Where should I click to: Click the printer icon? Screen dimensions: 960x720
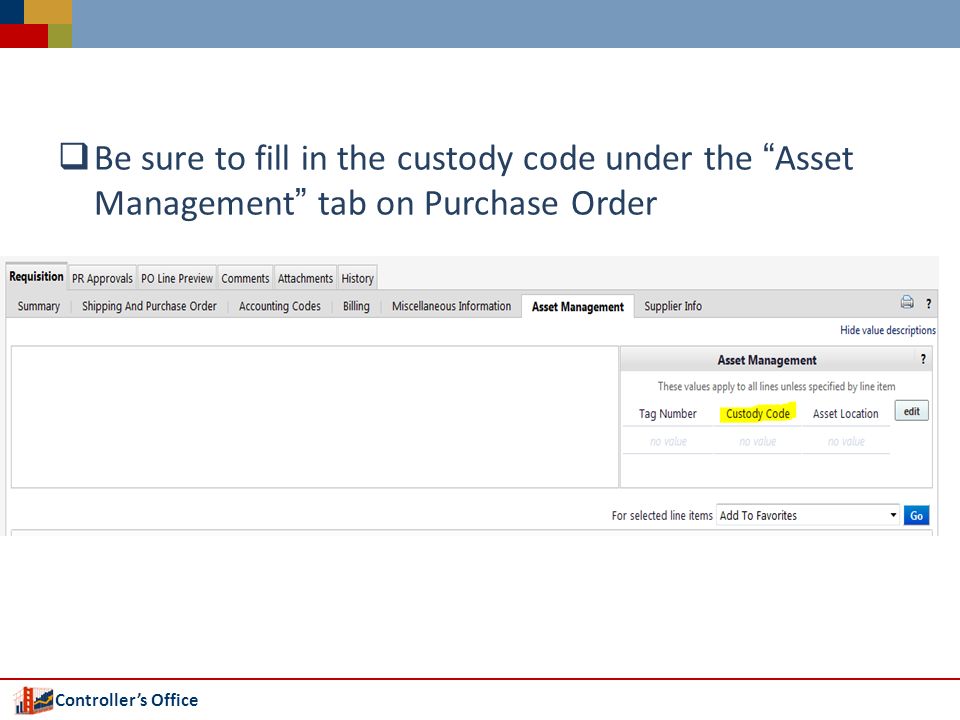tap(907, 302)
